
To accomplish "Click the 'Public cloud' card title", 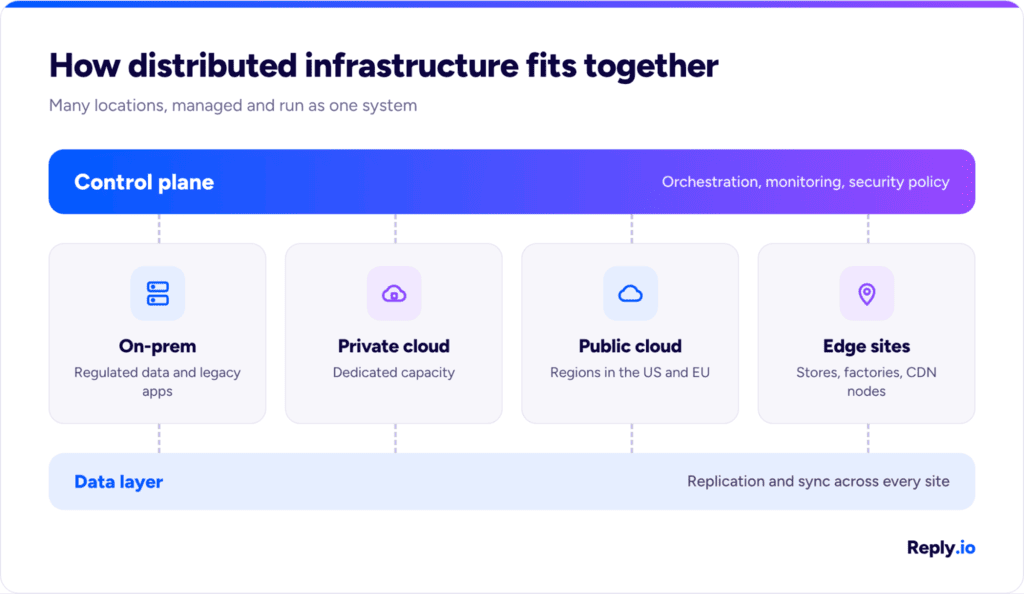I will 630,346.
